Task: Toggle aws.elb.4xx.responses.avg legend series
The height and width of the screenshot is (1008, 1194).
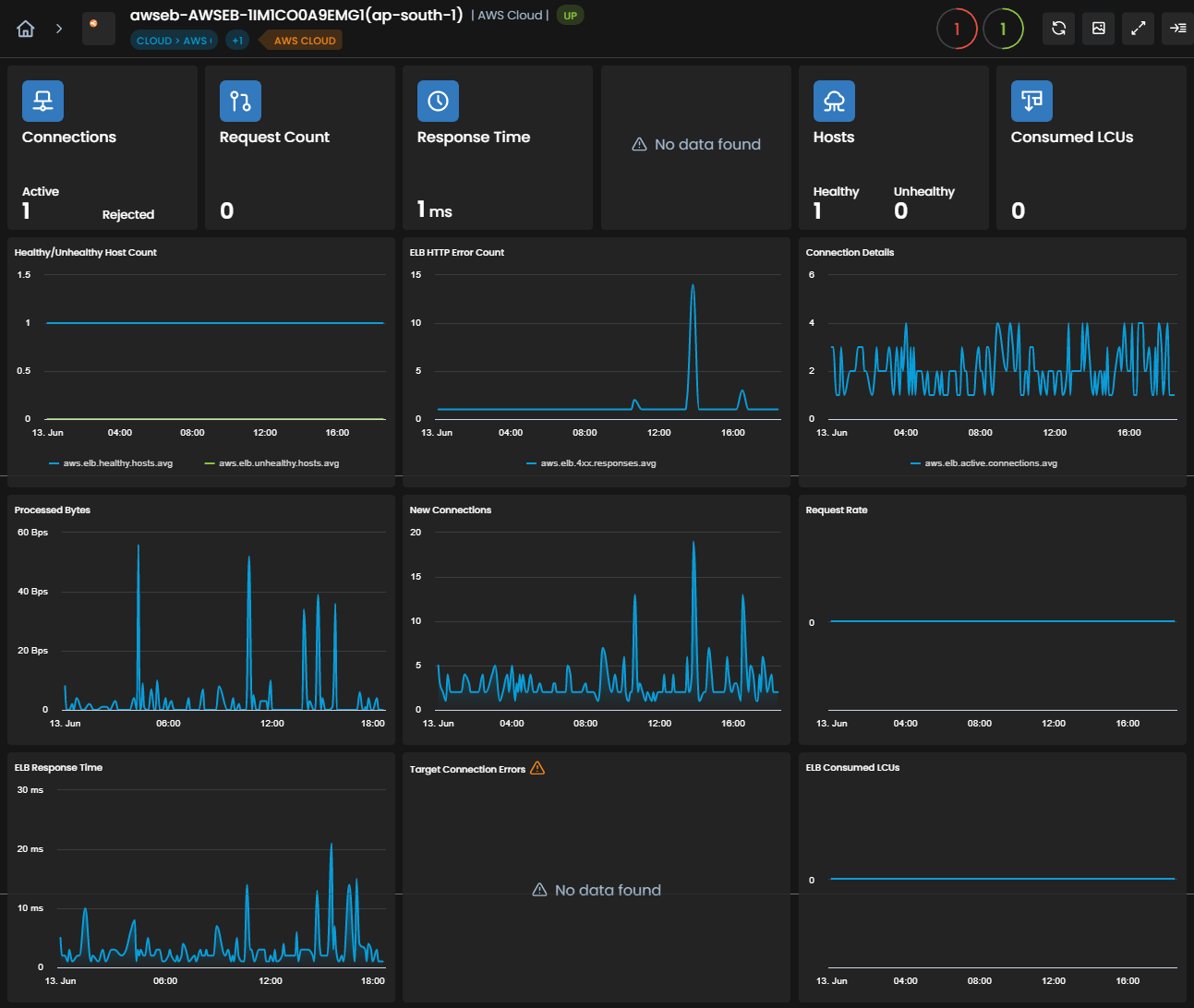Action: tap(591, 463)
